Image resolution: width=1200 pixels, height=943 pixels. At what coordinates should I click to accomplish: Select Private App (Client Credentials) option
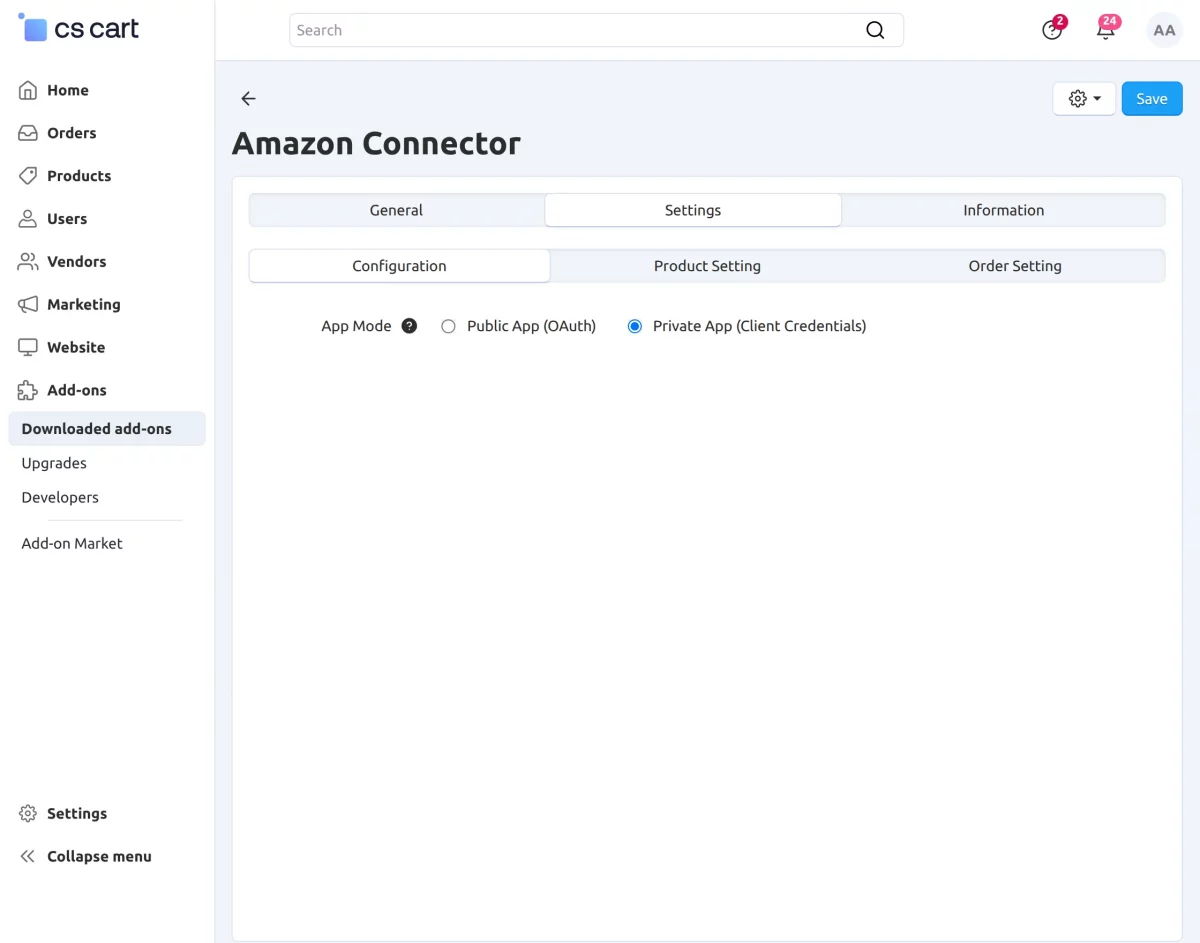click(634, 326)
